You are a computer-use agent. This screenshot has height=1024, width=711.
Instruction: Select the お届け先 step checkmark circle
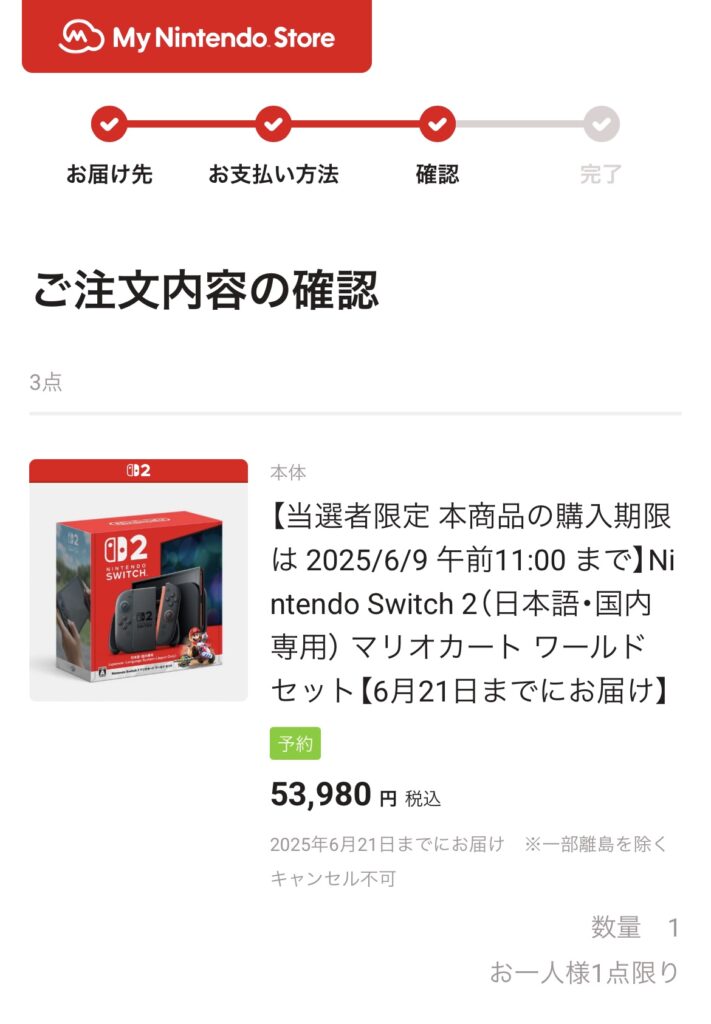point(109,124)
